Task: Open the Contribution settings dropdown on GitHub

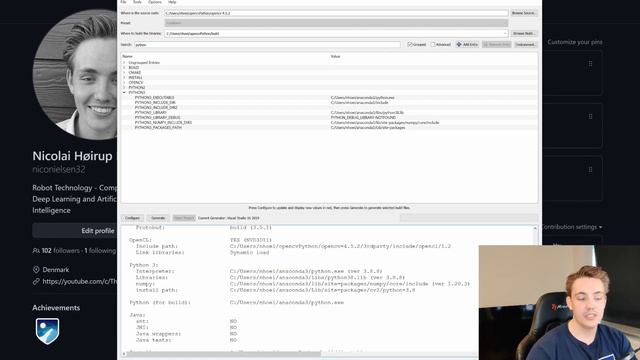Action: (x=572, y=227)
